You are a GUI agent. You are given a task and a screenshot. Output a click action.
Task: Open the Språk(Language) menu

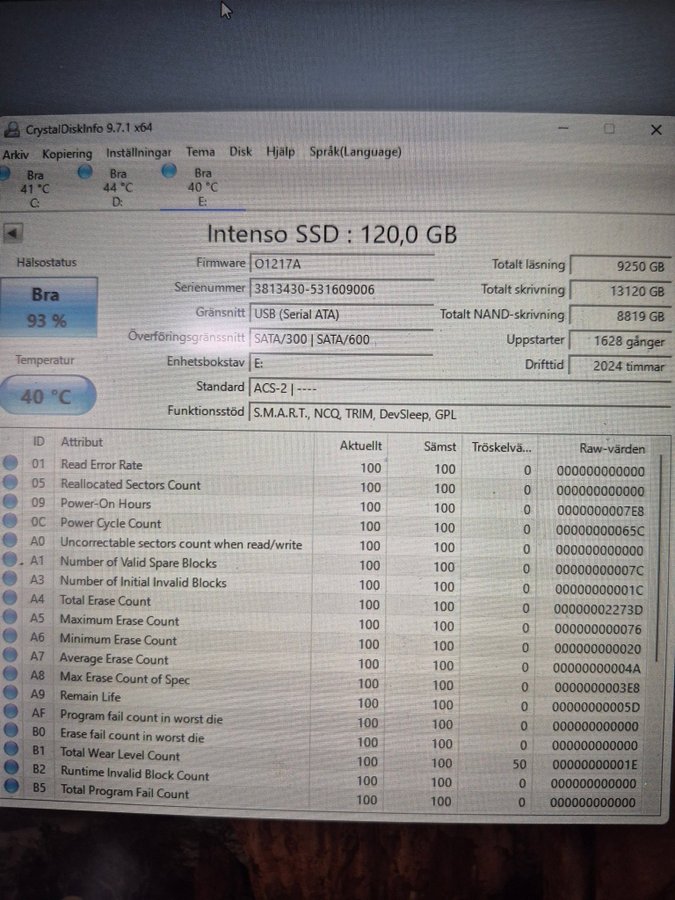(x=355, y=152)
